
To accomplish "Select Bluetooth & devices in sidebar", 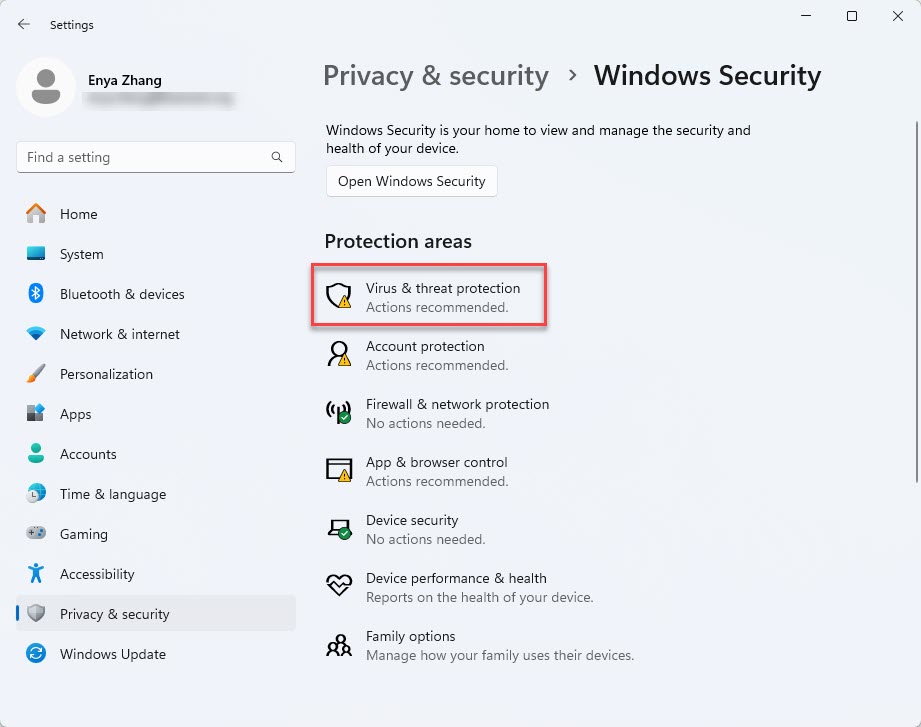I will (x=122, y=294).
